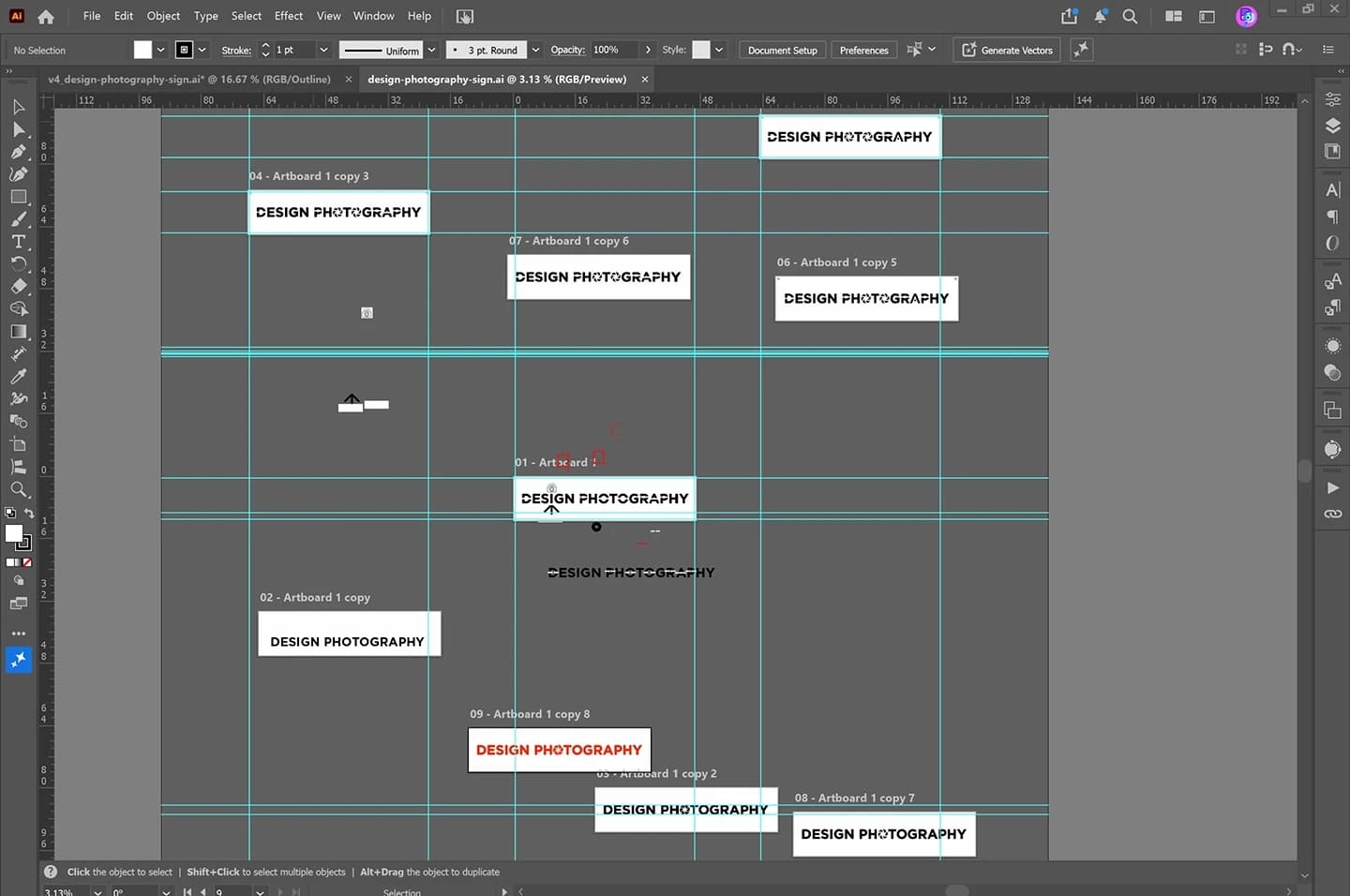This screenshot has width=1350, height=896.
Task: Open the Share document icon
Action: [x=1070, y=16]
